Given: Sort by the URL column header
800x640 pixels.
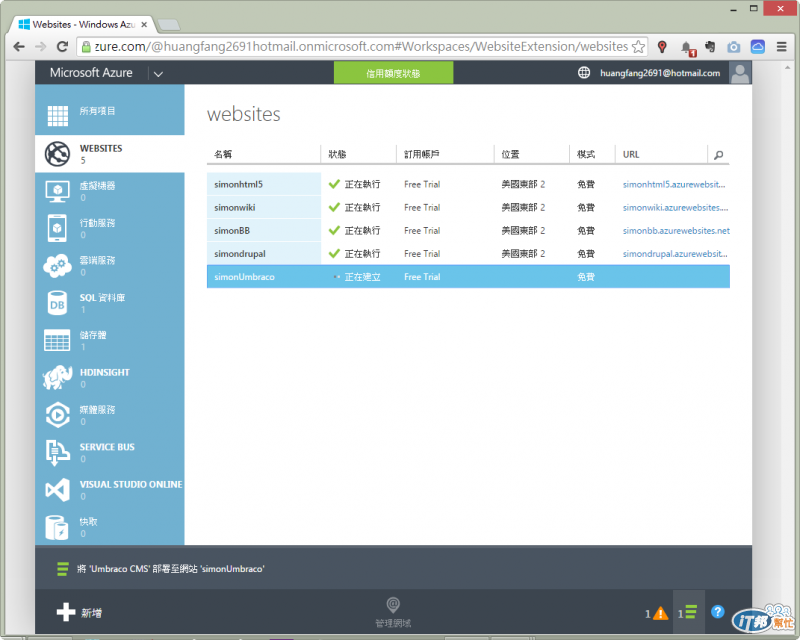Looking at the screenshot, I should pyautogui.click(x=631, y=155).
